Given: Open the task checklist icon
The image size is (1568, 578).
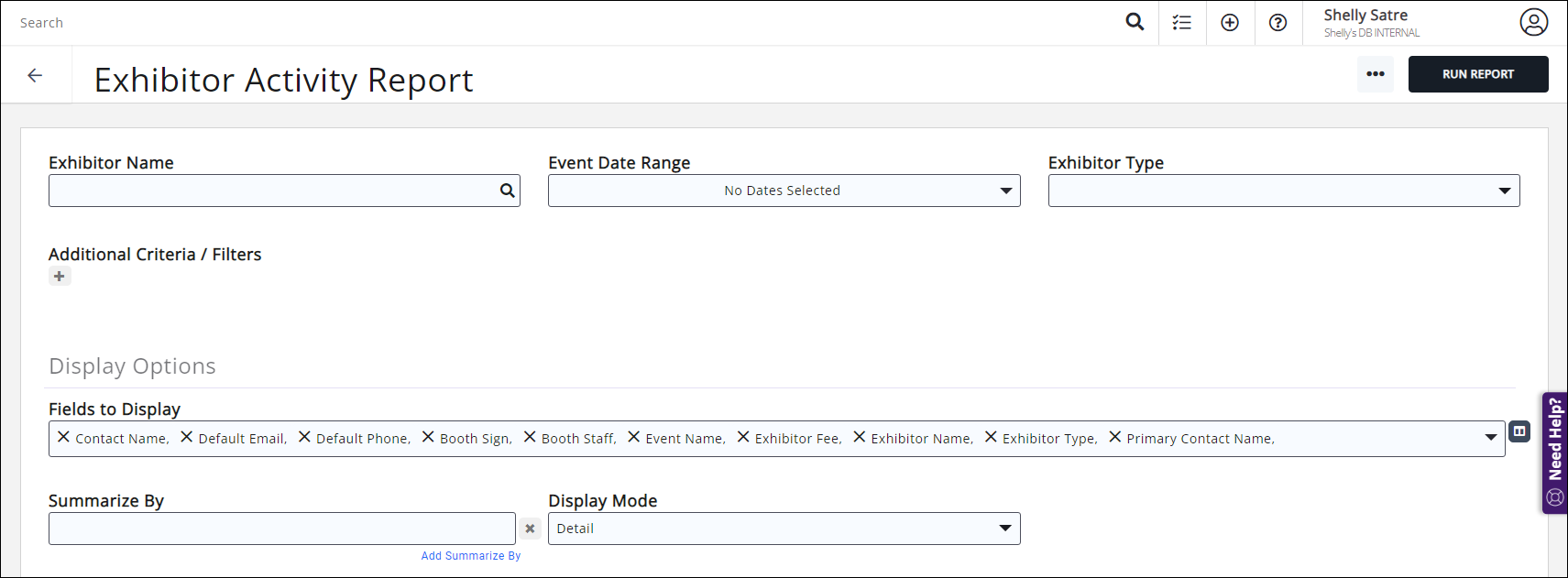Looking at the screenshot, I should click(x=1182, y=23).
